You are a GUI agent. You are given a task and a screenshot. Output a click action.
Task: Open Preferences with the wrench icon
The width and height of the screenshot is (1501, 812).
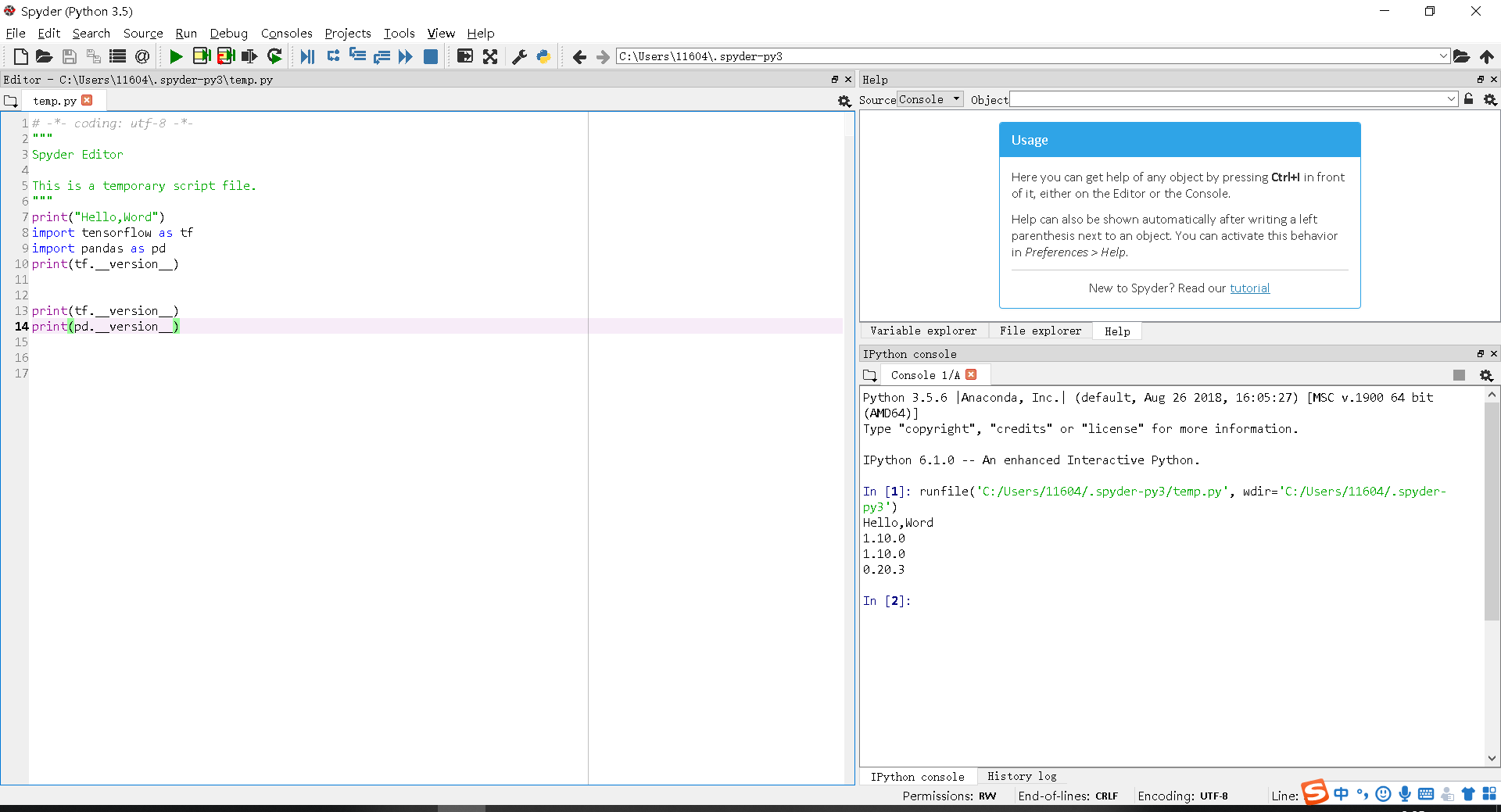coord(519,56)
